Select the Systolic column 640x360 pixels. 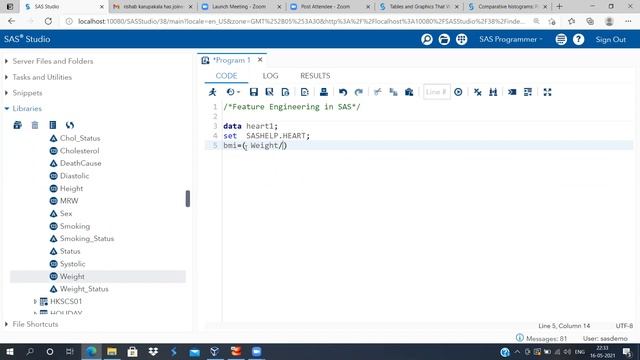pyautogui.click(x=72, y=264)
